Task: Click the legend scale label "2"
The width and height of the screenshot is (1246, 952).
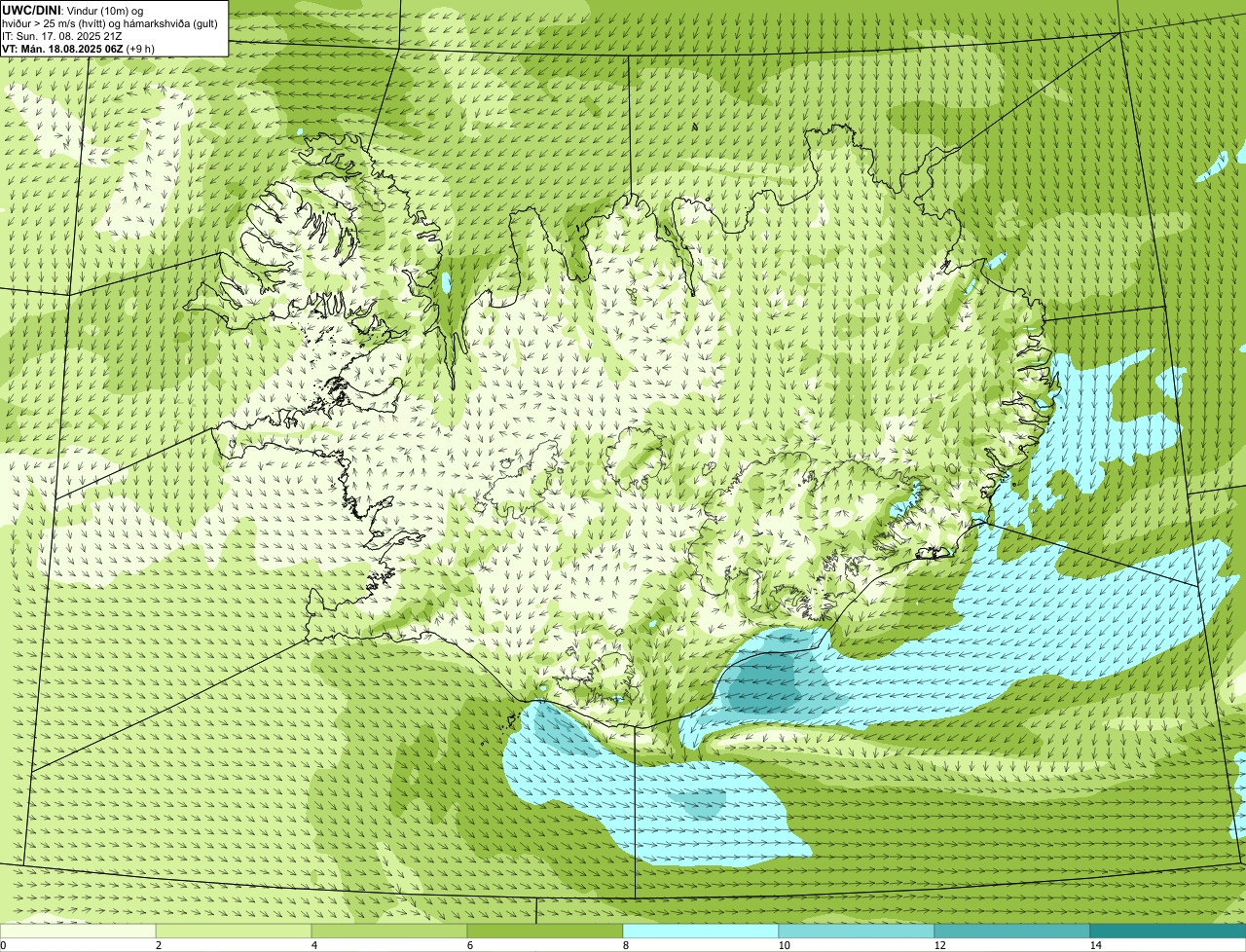Action: (x=158, y=945)
